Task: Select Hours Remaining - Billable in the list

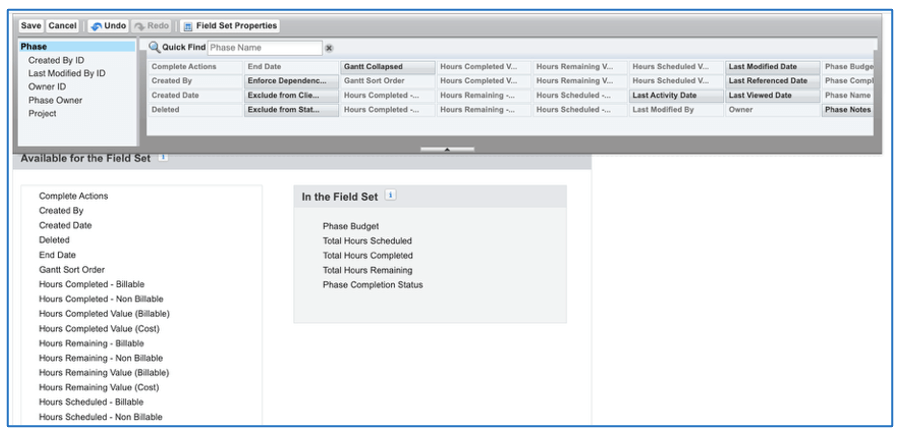Action: click(x=91, y=343)
